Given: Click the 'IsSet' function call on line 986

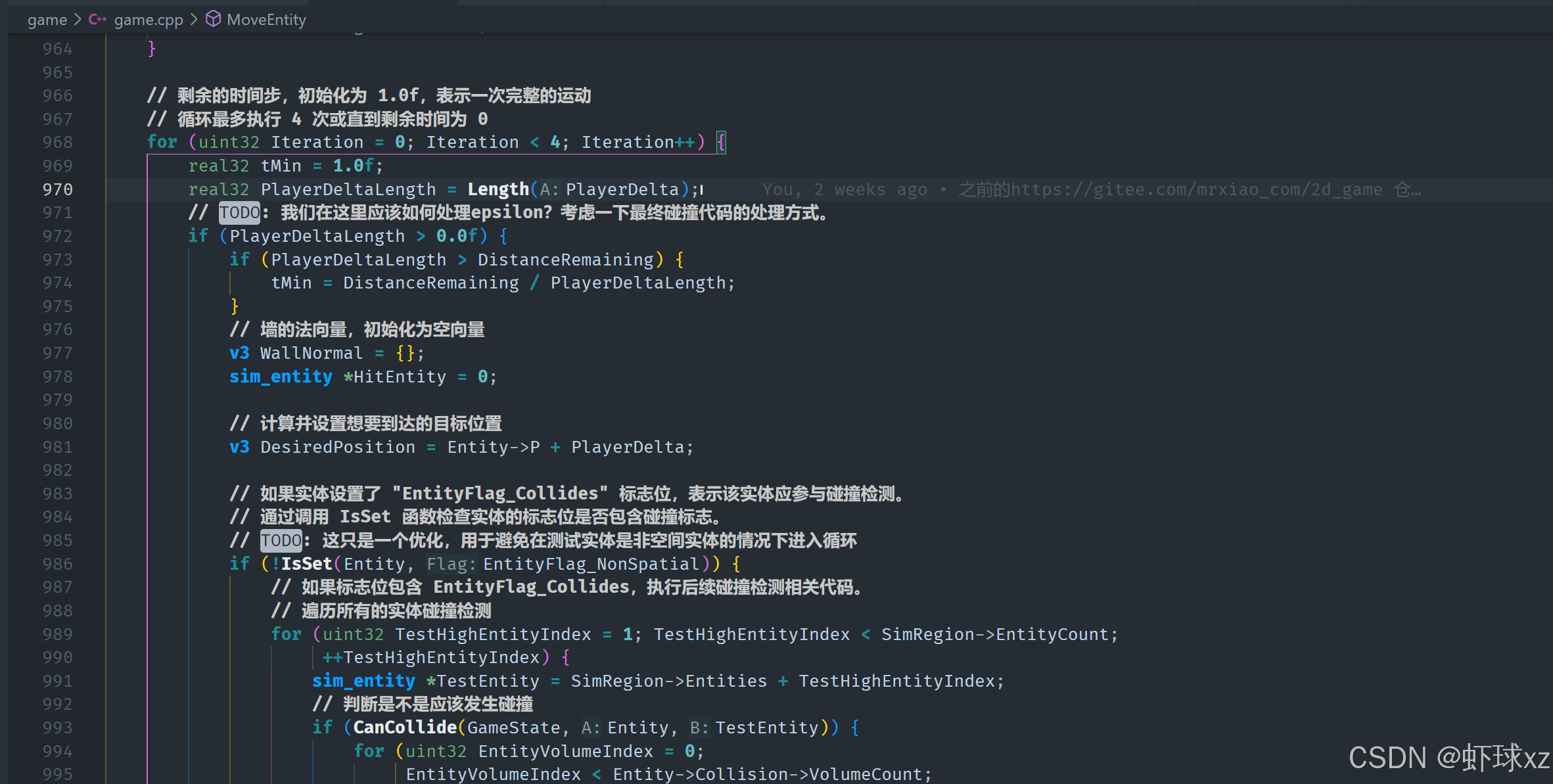Looking at the screenshot, I should [307, 564].
